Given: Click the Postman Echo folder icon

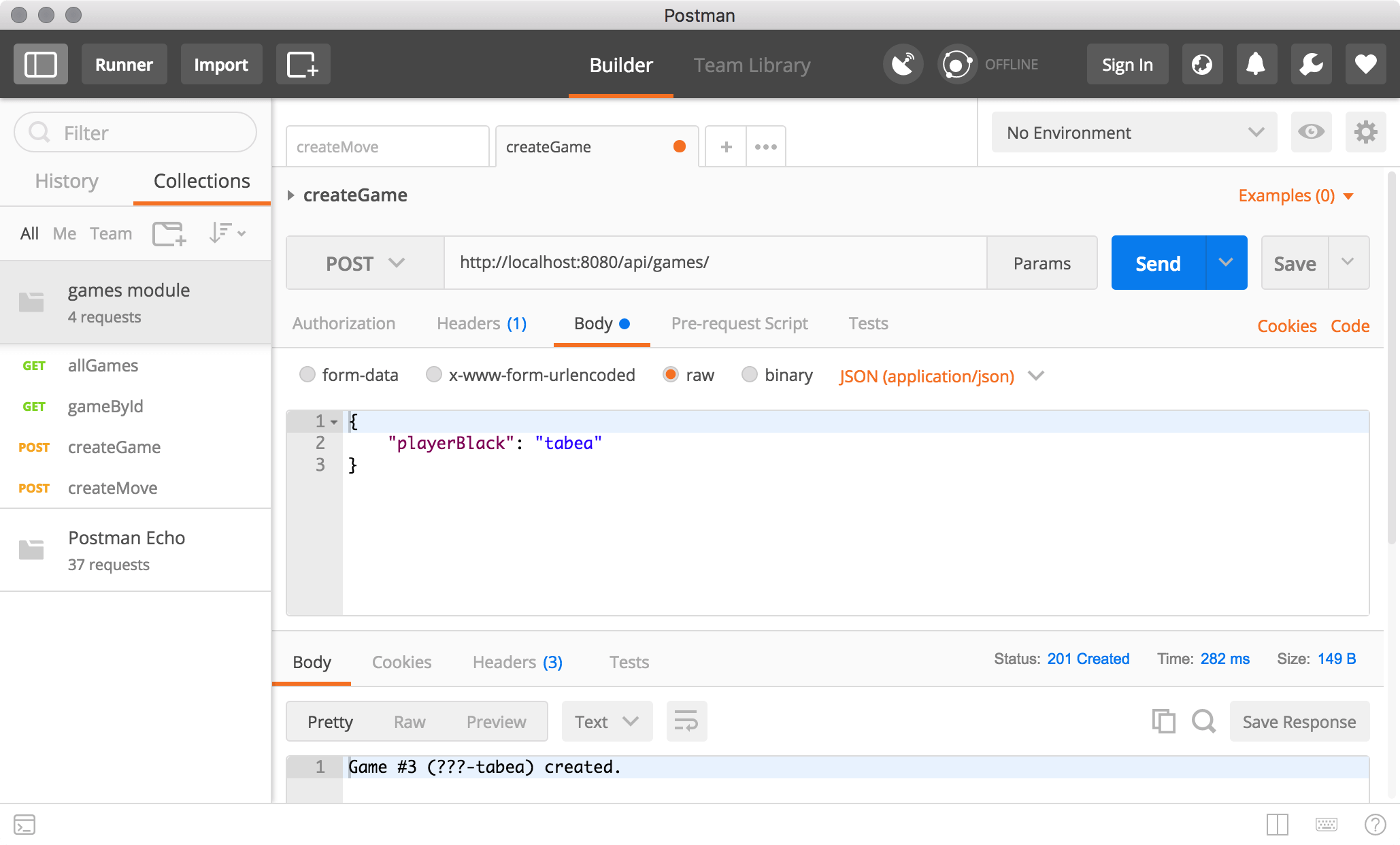Looking at the screenshot, I should (31, 550).
